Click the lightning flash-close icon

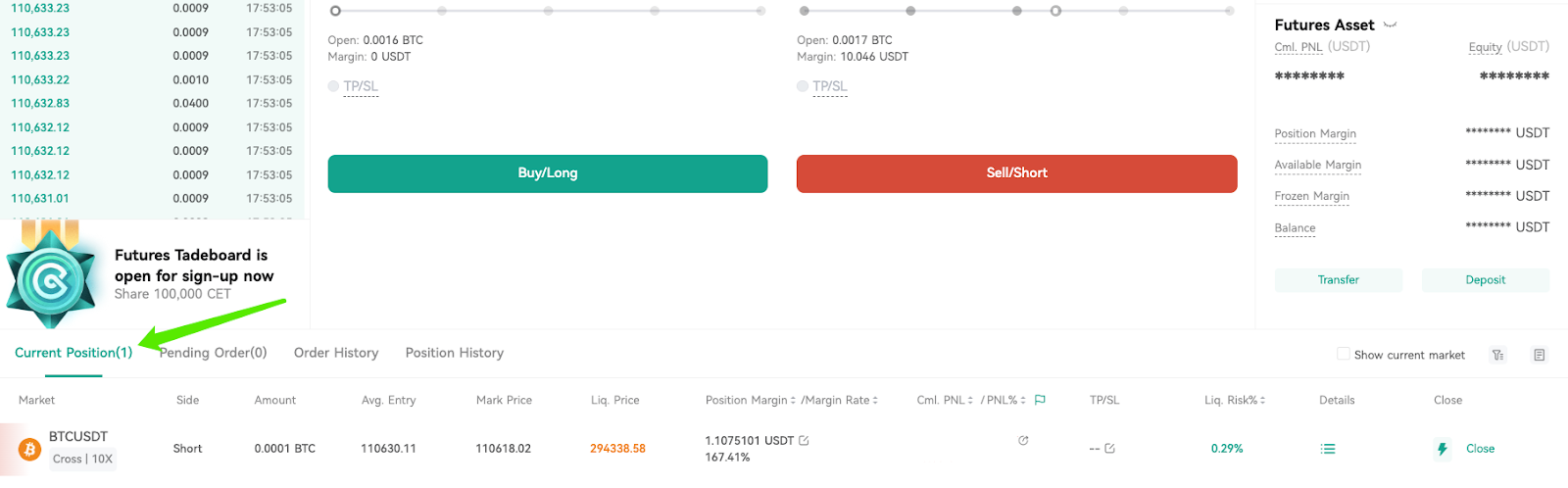pos(1443,449)
